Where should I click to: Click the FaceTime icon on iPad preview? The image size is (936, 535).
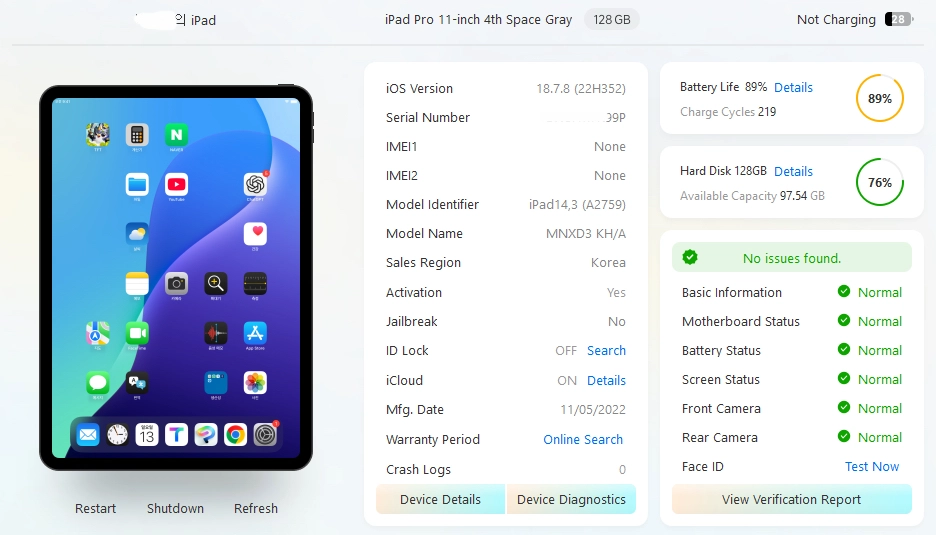click(137, 333)
